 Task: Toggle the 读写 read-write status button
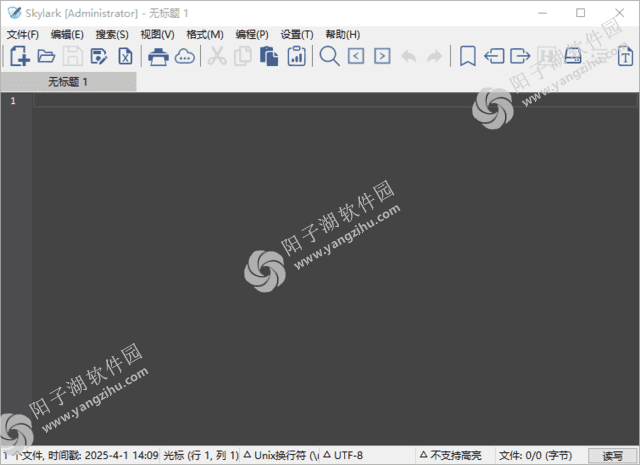[x=613, y=456]
